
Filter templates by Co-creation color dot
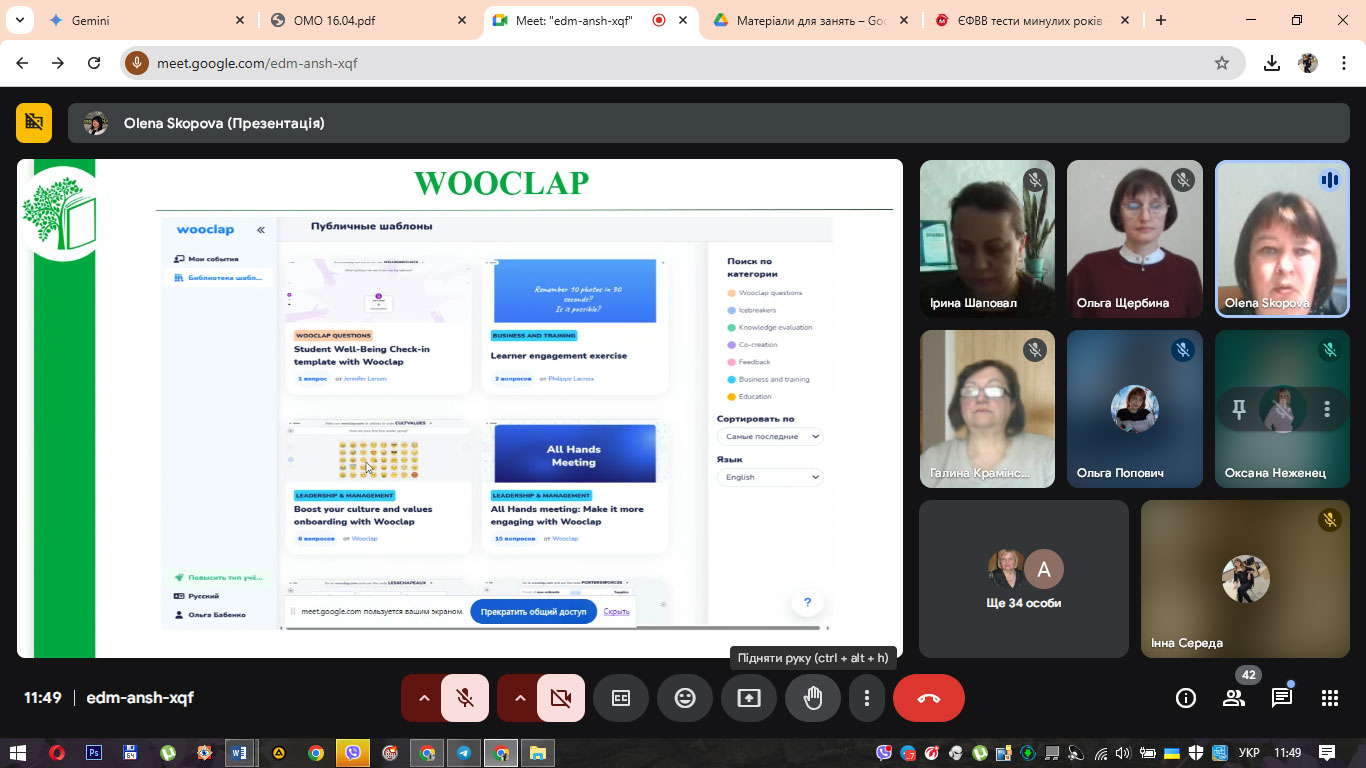(731, 345)
